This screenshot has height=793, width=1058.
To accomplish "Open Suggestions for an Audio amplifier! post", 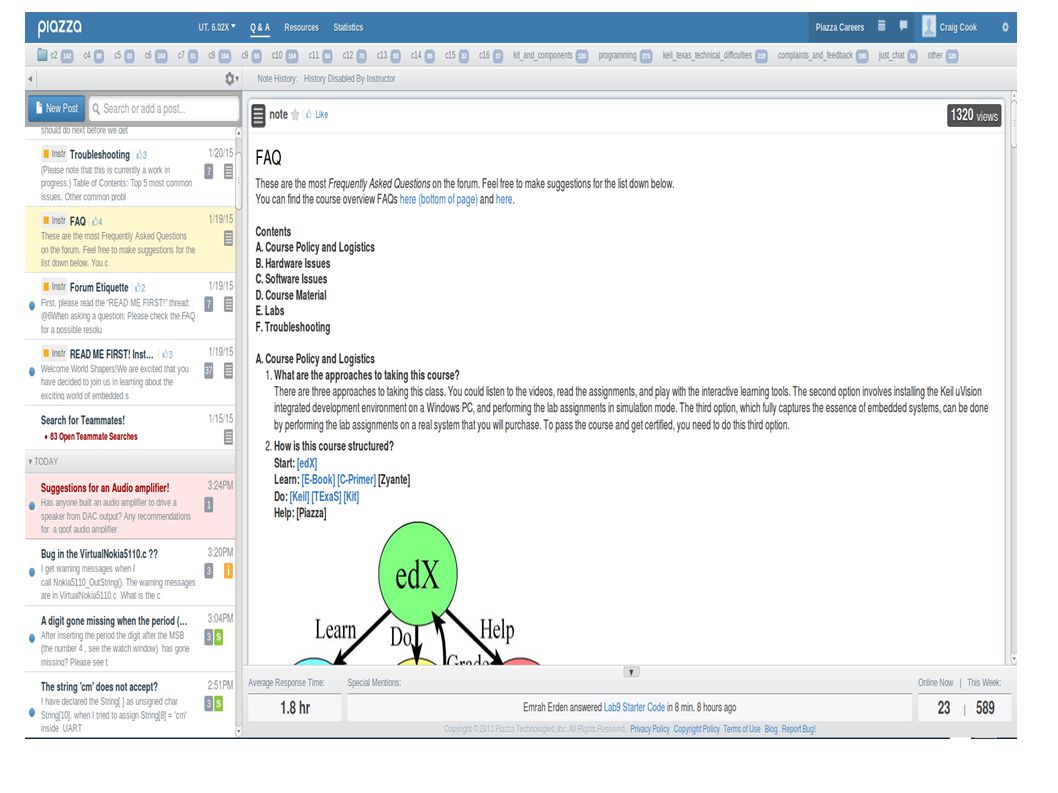I will point(130,506).
